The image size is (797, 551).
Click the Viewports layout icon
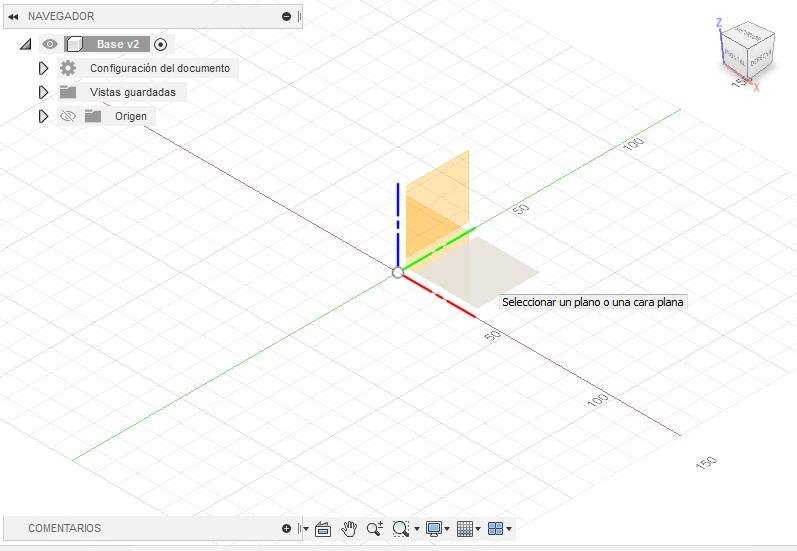pos(495,529)
